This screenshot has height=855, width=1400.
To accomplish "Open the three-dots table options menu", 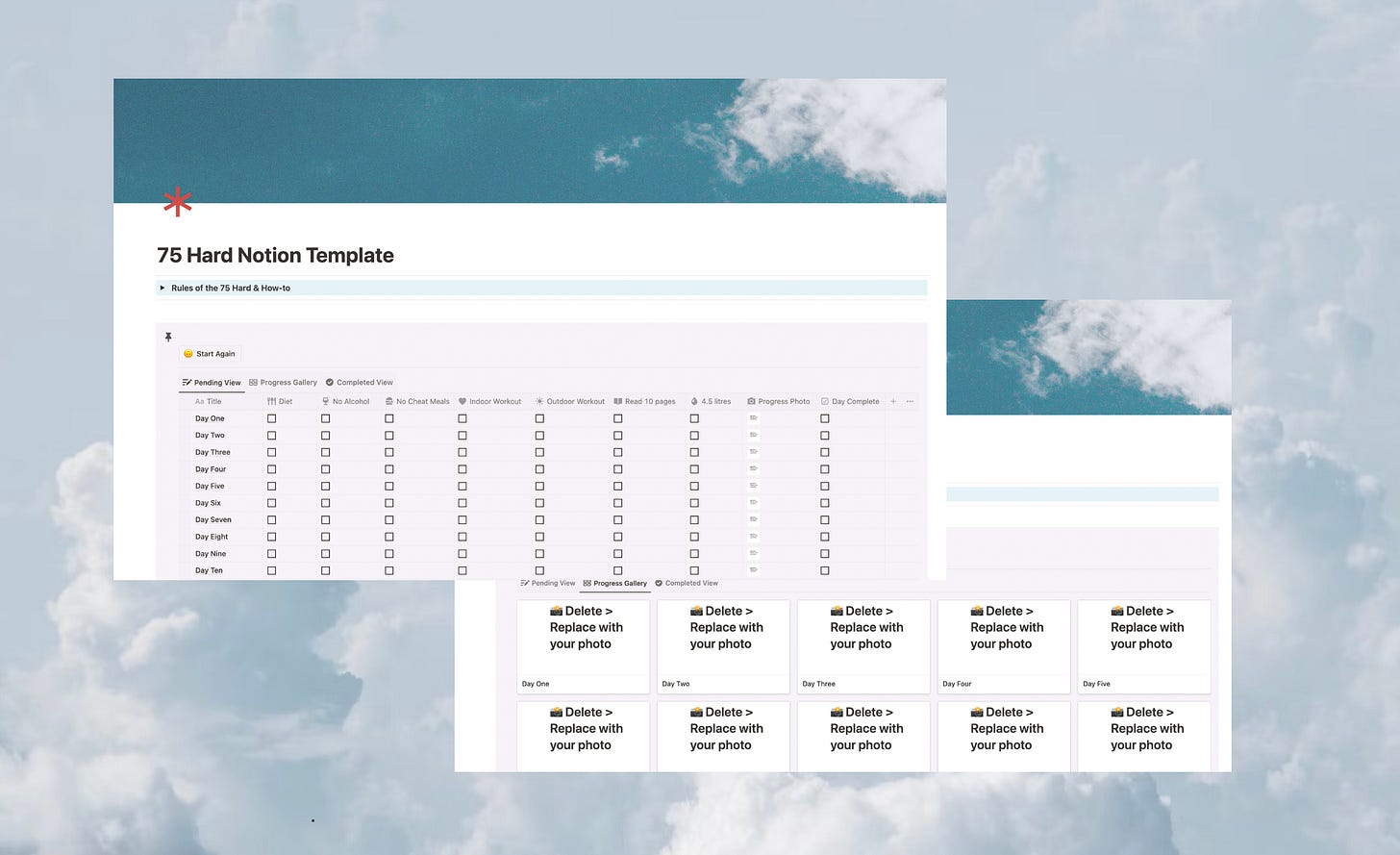I will (910, 401).
